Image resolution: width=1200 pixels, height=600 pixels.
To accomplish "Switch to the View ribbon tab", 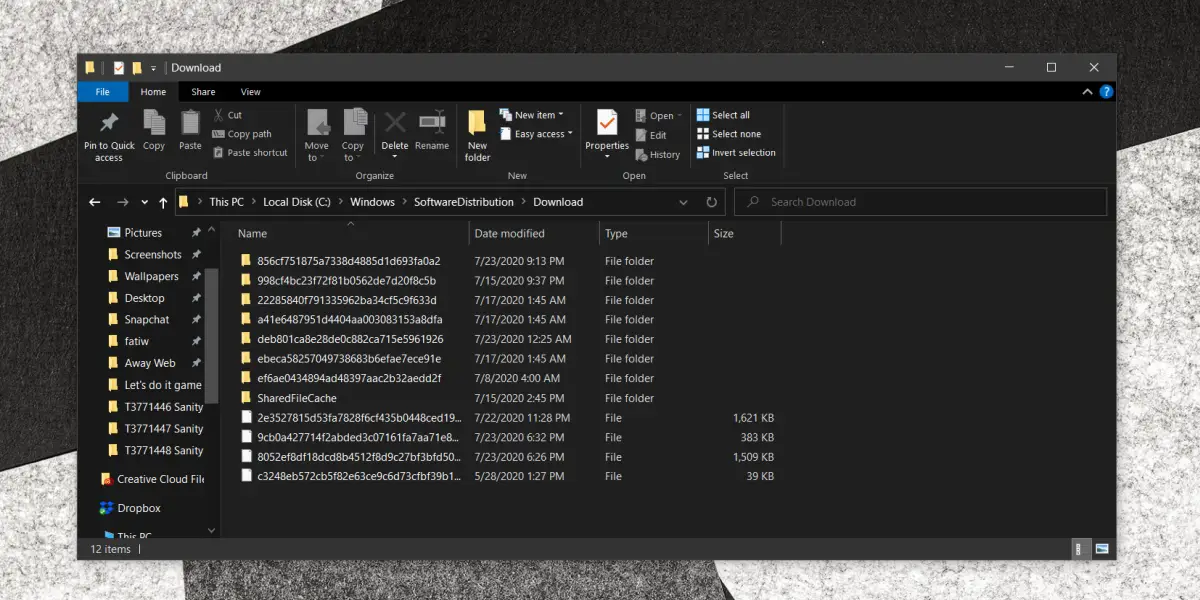I will pyautogui.click(x=251, y=92).
